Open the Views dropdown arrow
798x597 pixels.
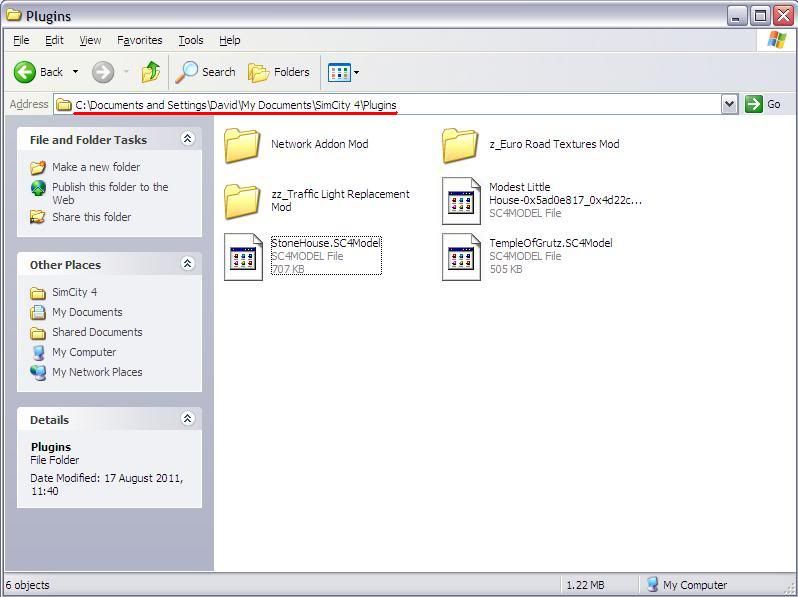click(356, 72)
